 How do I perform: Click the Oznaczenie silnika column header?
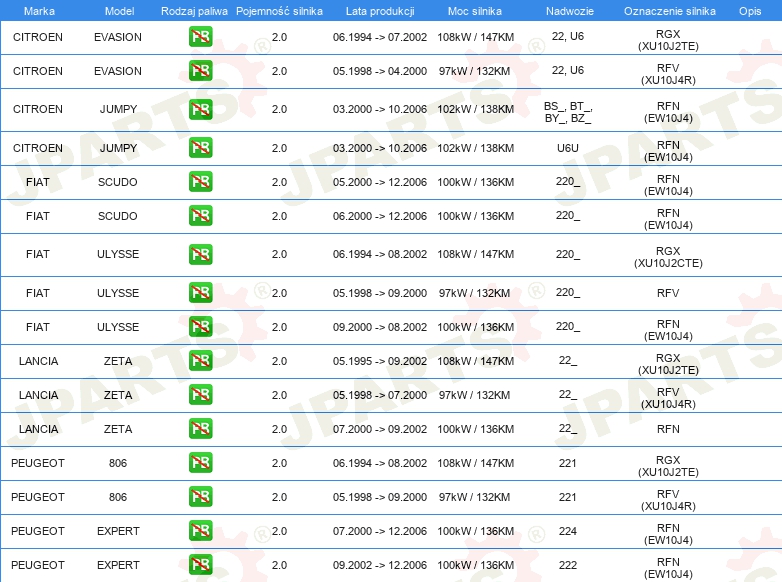(669, 11)
